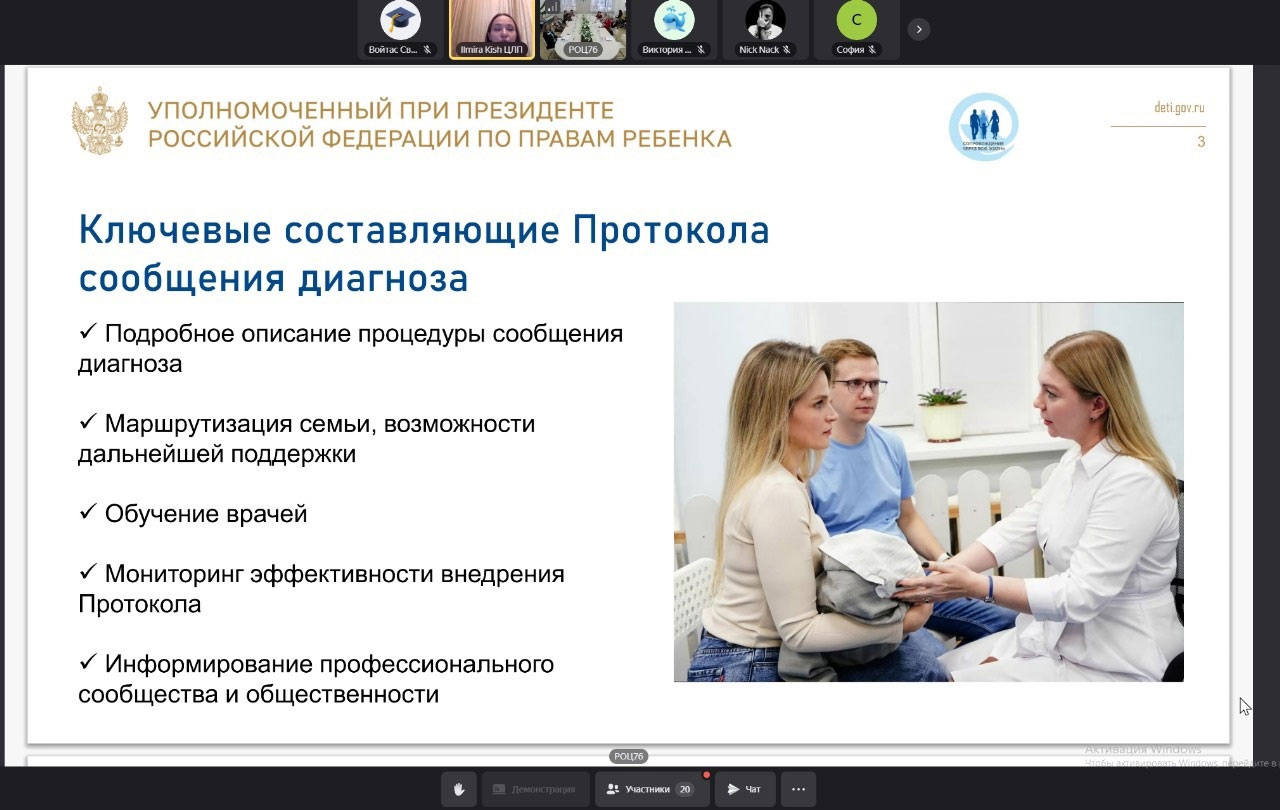Click muted microphone icon on Nick Nack tile

coord(787,50)
